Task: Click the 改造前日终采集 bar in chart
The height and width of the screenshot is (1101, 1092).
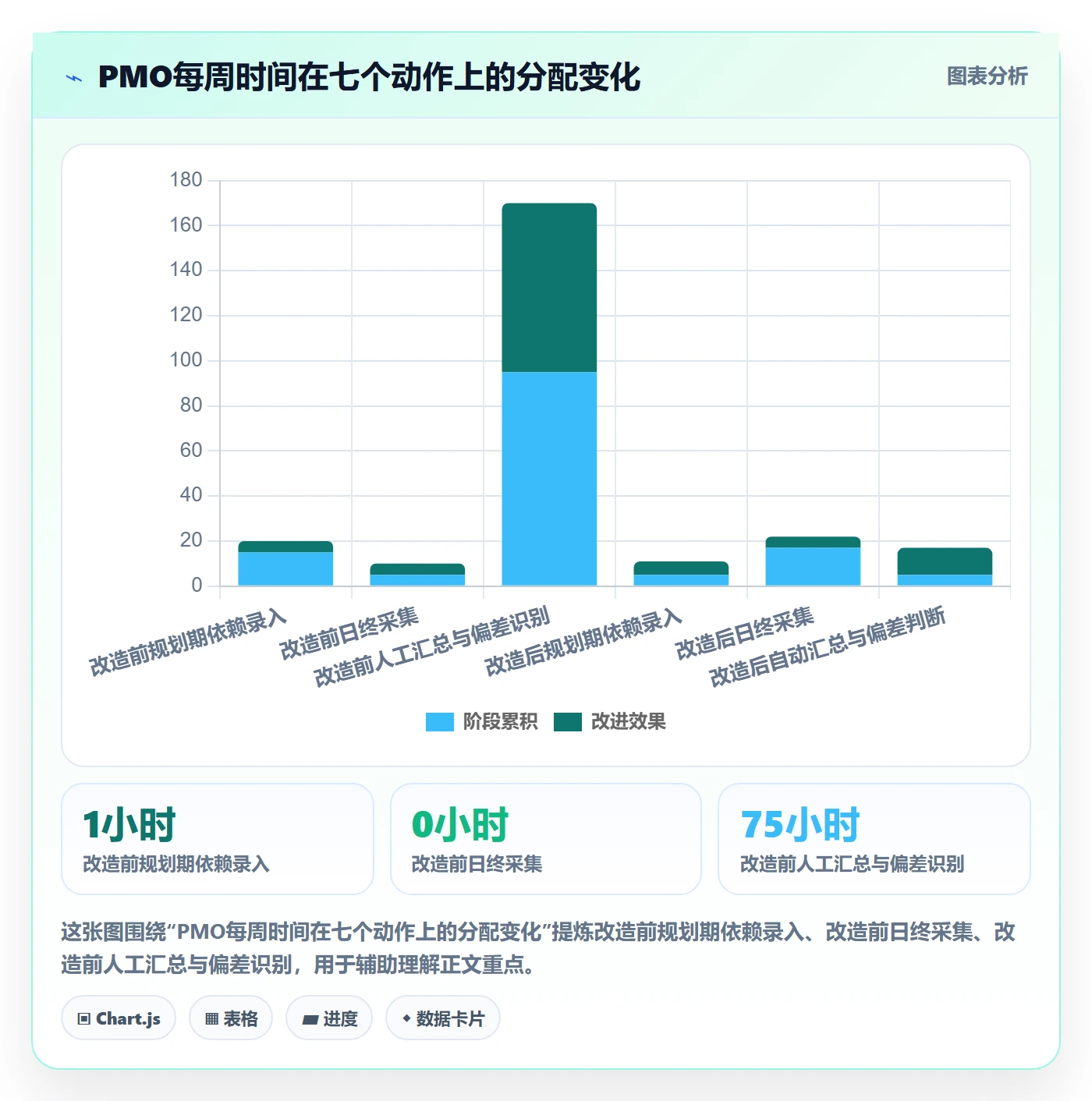Action: 417,575
